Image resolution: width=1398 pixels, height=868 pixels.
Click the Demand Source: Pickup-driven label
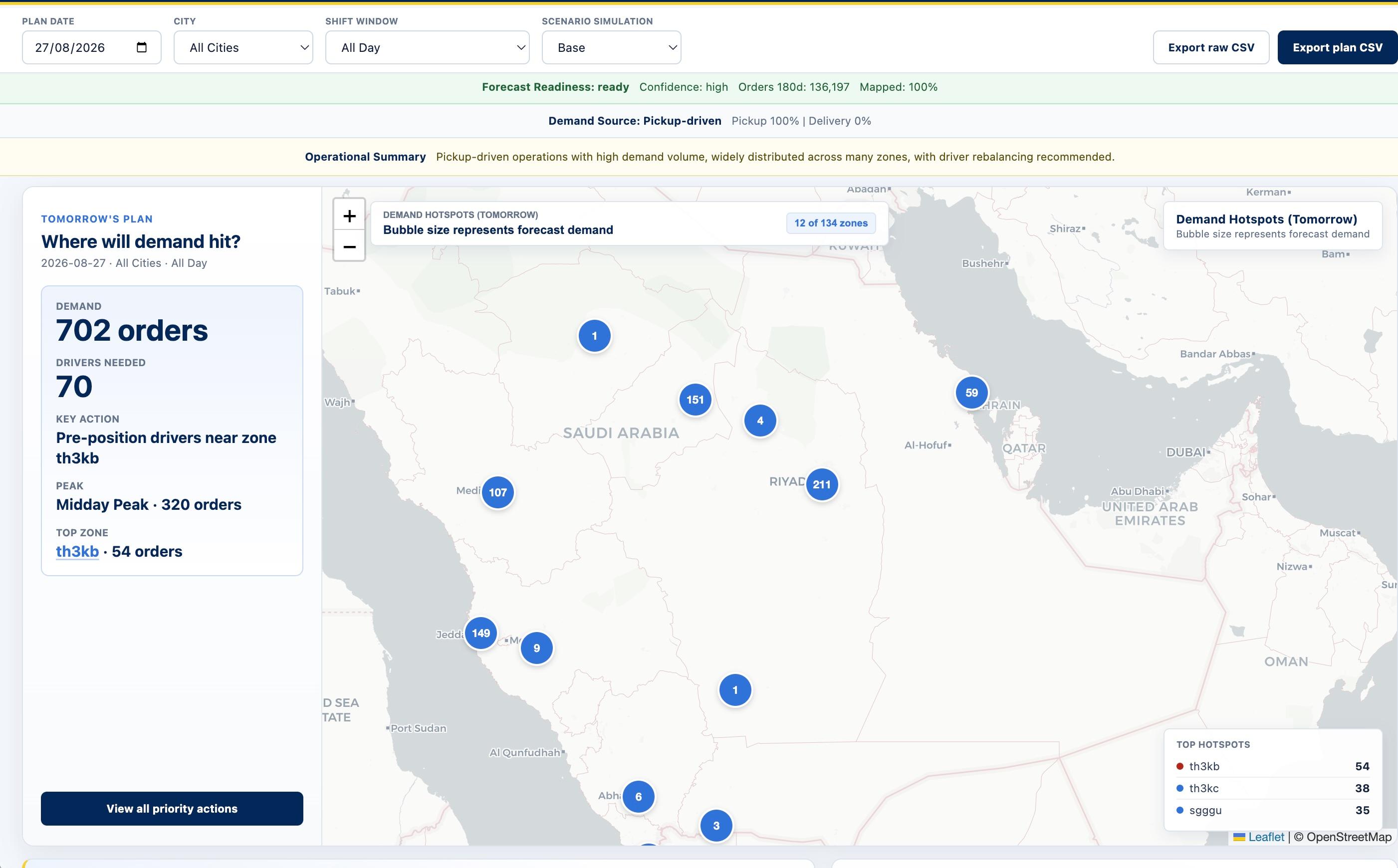pyautogui.click(x=635, y=121)
